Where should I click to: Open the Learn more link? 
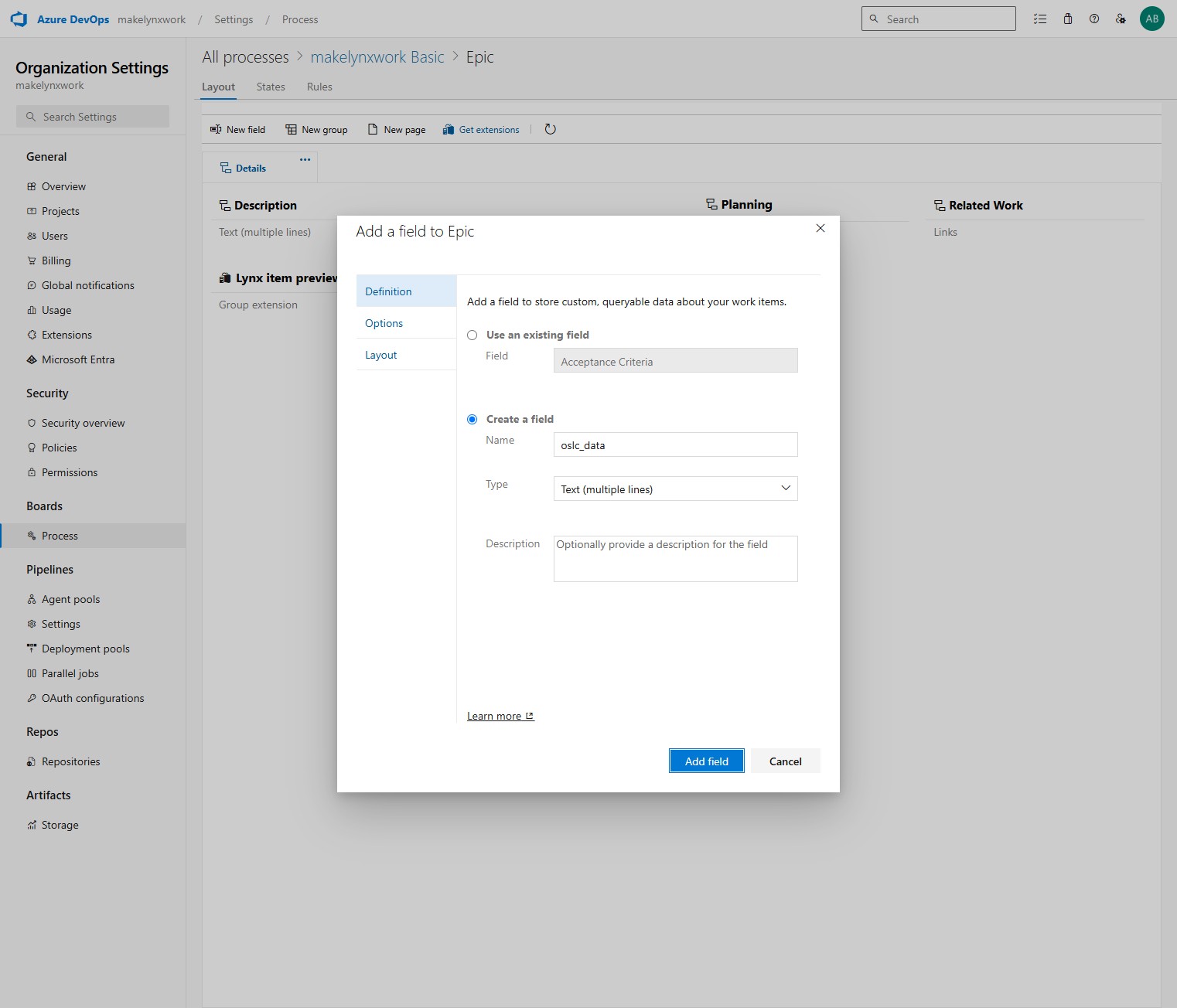tap(500, 717)
